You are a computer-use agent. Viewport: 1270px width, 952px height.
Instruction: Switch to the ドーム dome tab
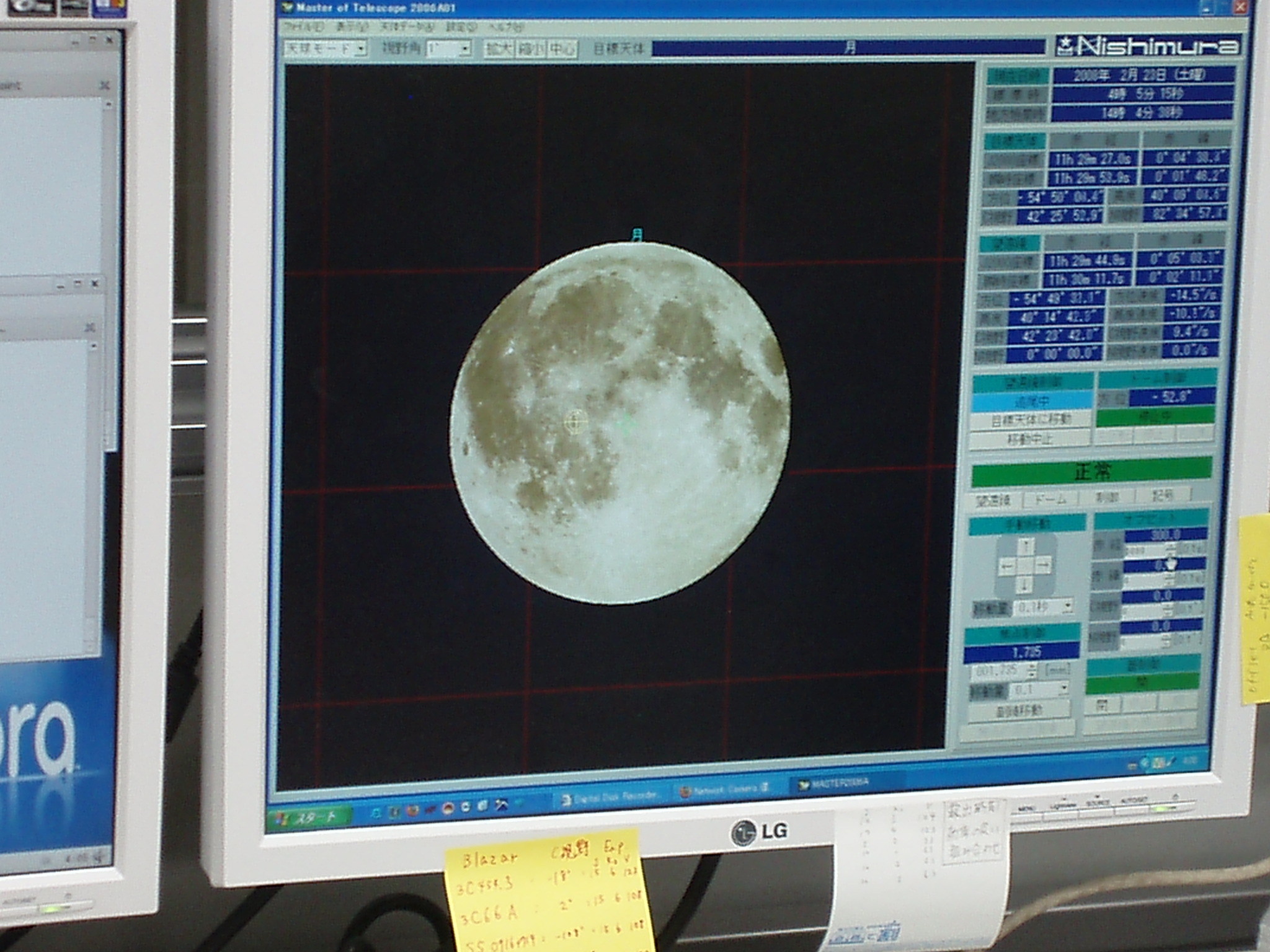tap(1050, 498)
